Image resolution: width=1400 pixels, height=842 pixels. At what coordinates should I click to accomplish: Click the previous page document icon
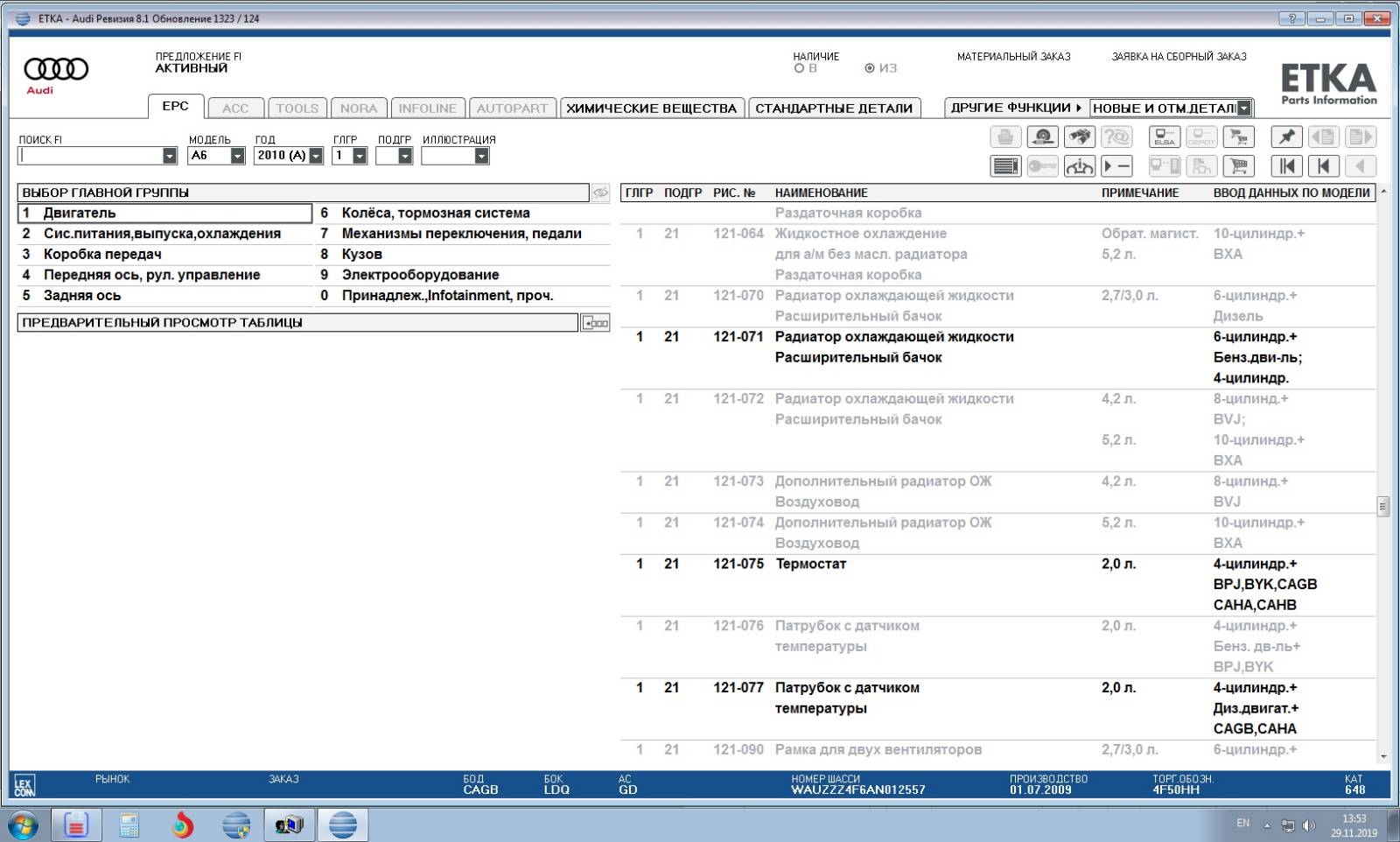[x=1324, y=137]
